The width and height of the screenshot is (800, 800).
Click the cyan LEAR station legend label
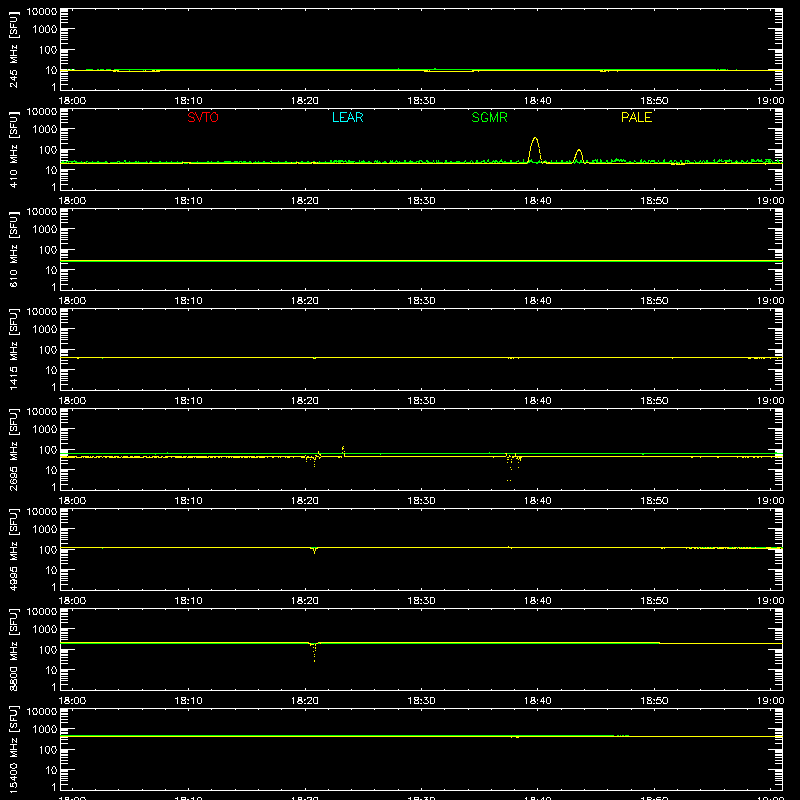click(347, 117)
